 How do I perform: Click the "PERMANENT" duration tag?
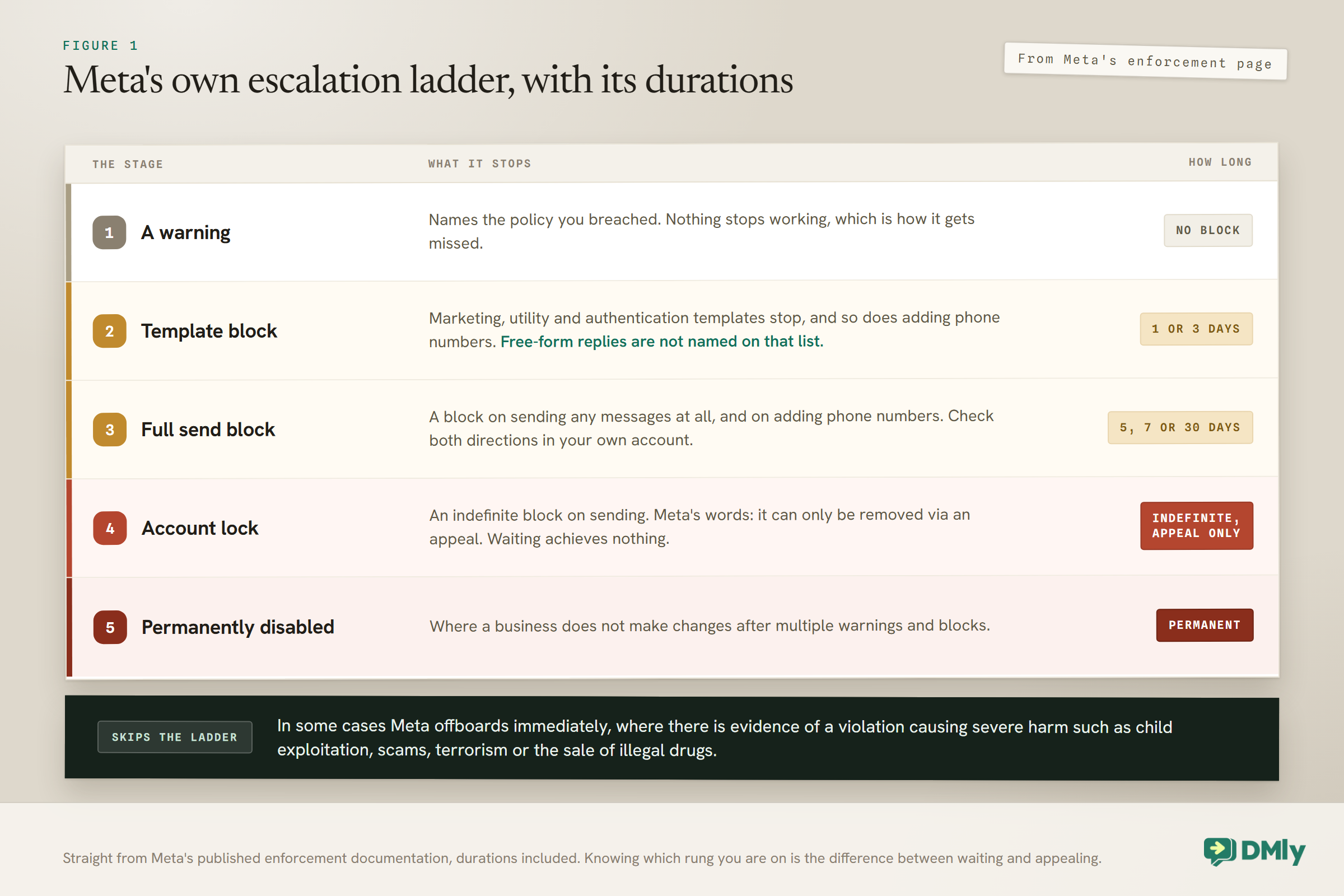click(x=1205, y=625)
